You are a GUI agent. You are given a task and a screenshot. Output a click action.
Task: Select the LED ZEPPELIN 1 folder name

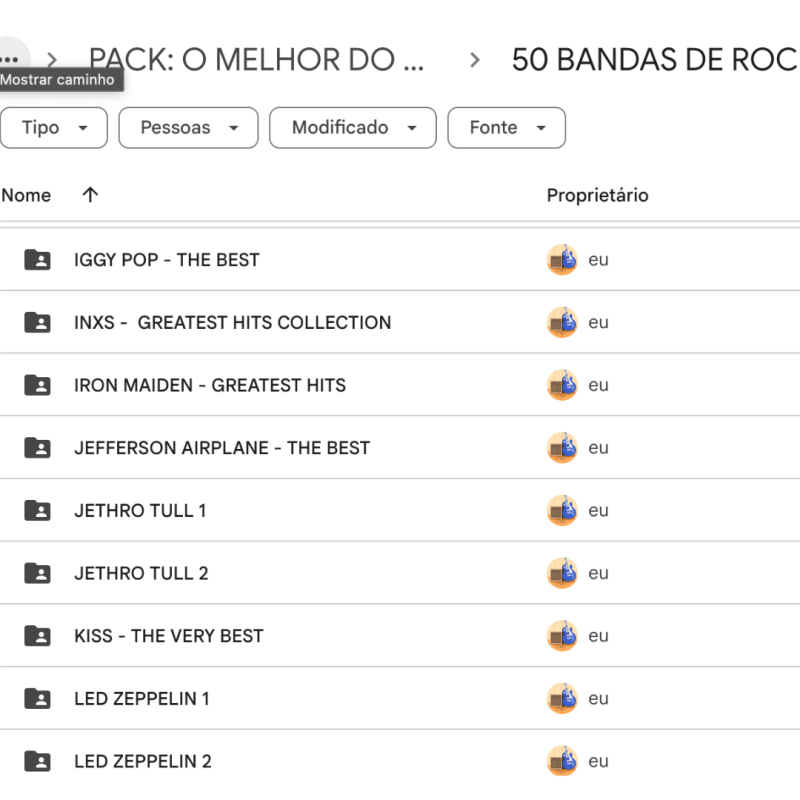click(x=142, y=699)
